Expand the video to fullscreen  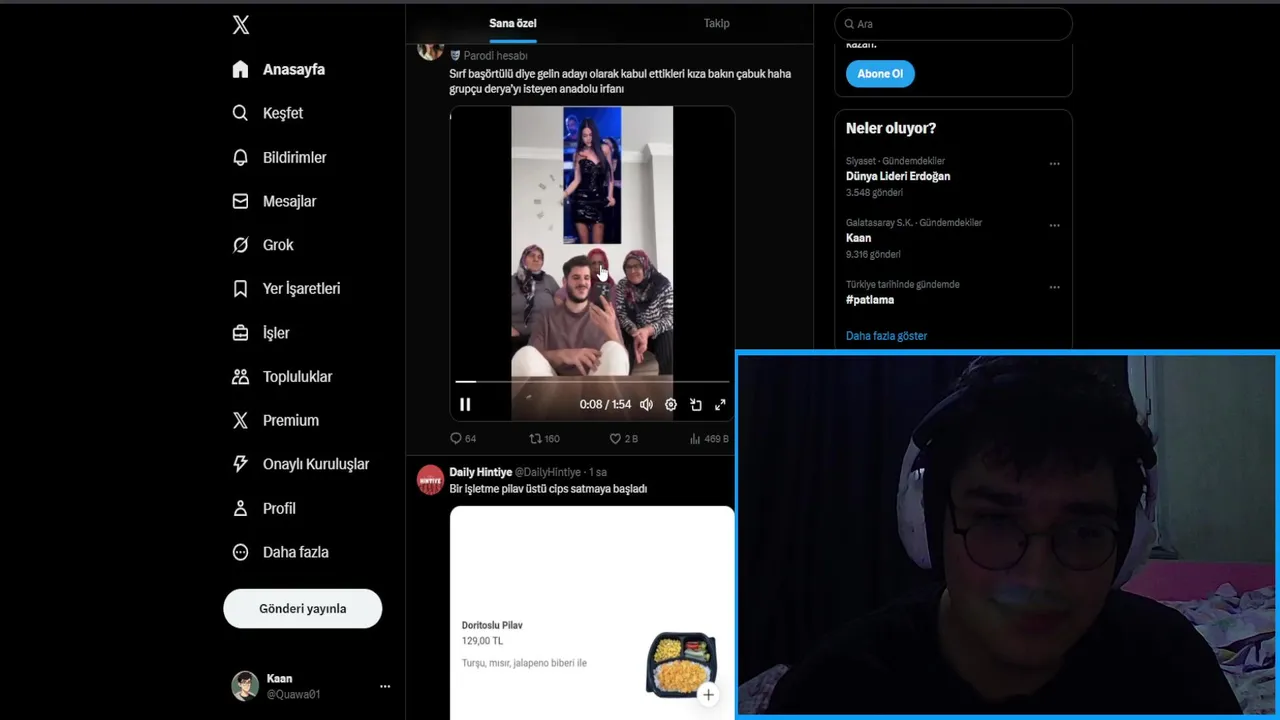720,404
